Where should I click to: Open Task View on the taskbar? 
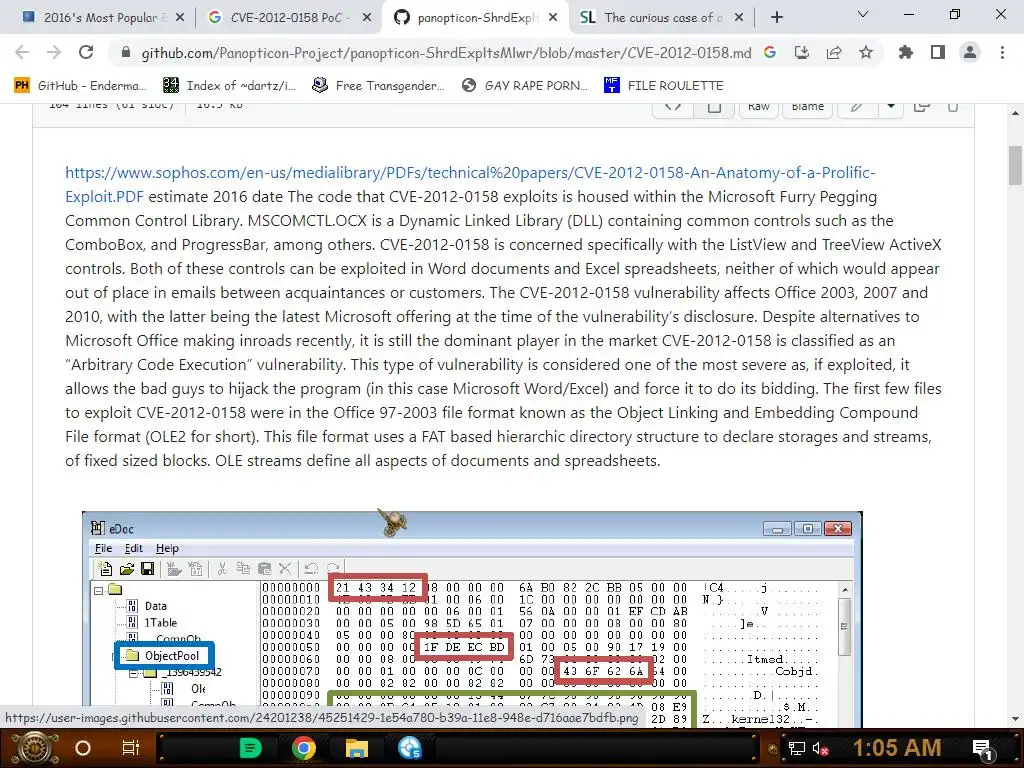click(131, 748)
